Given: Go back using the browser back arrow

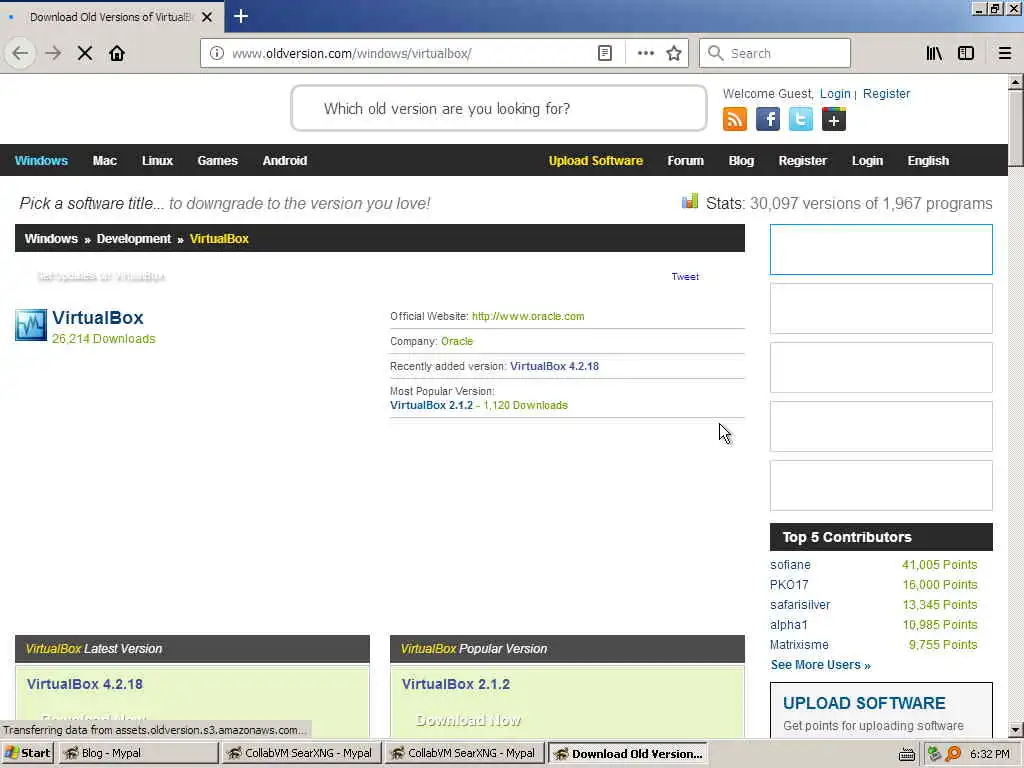Looking at the screenshot, I should click(20, 53).
